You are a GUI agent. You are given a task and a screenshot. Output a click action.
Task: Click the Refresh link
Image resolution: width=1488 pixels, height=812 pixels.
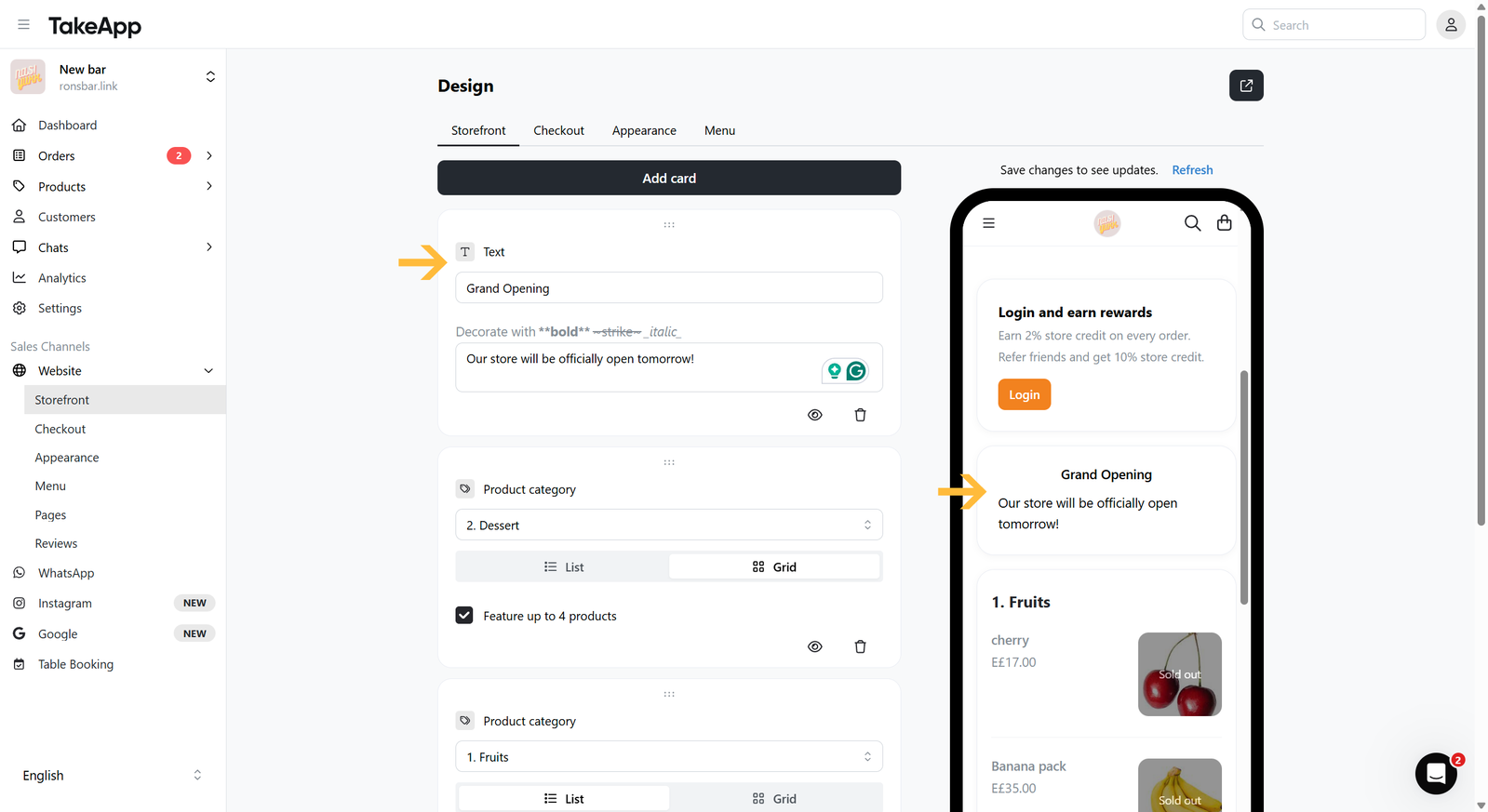(1192, 170)
